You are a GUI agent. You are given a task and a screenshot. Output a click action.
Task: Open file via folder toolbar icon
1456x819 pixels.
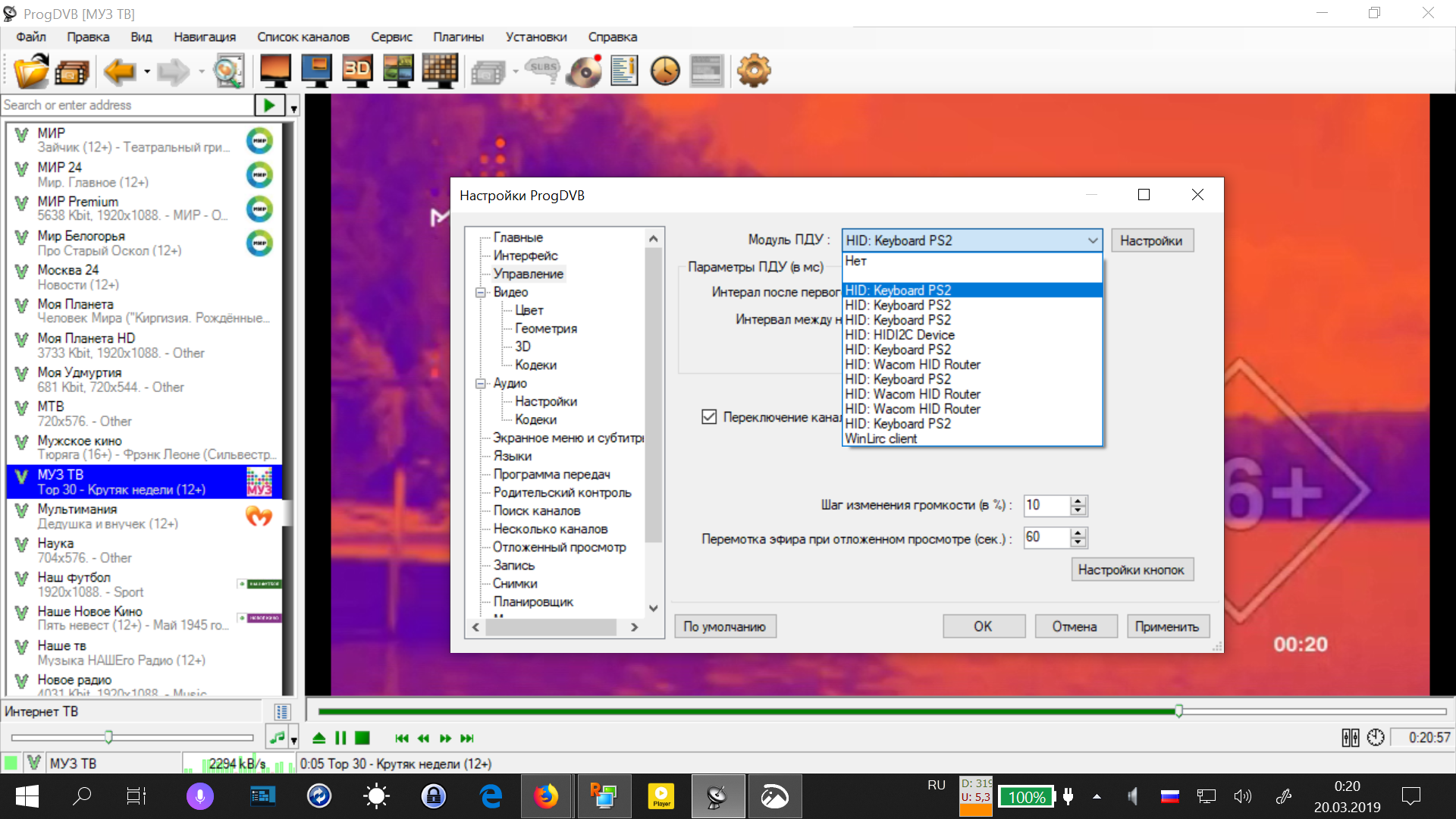31,71
